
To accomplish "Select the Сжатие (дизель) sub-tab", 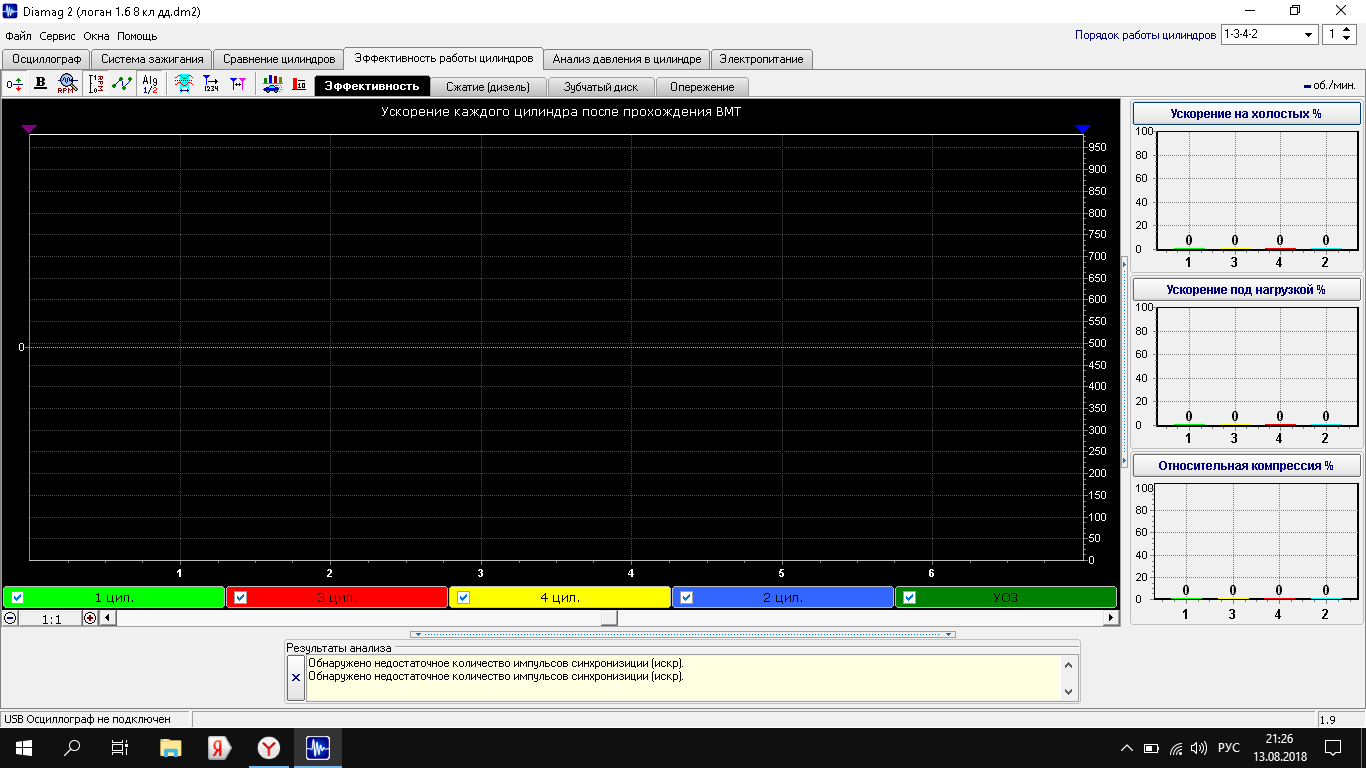I will (488, 87).
